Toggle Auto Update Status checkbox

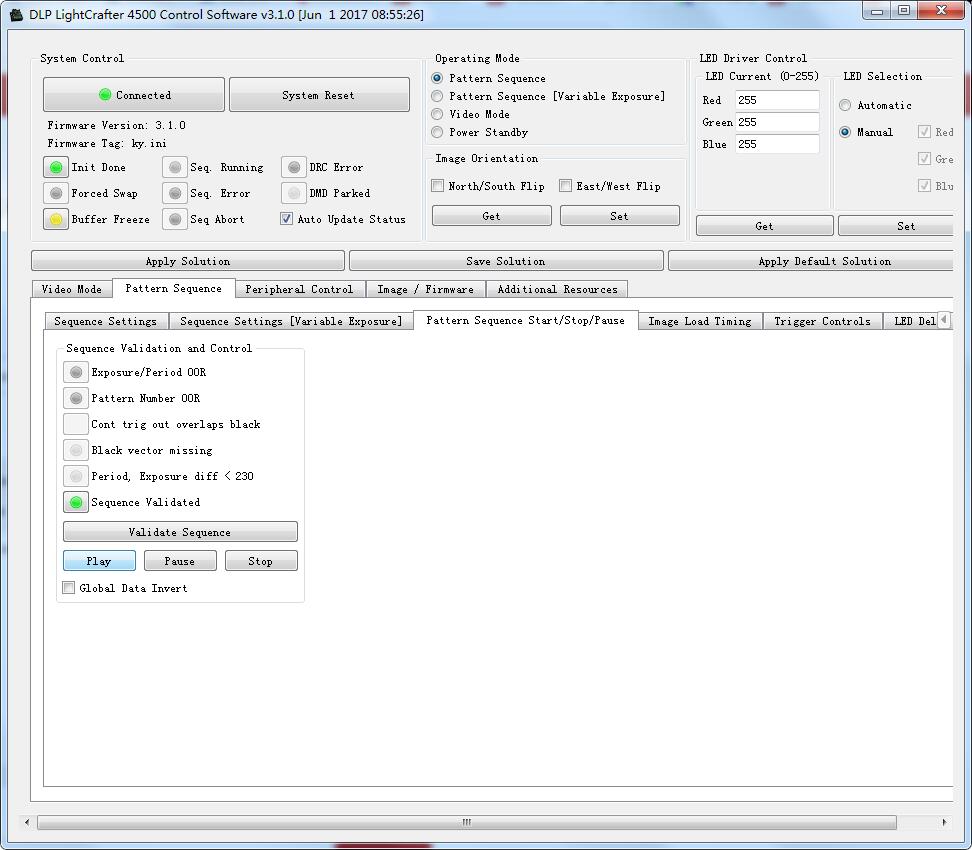pyautogui.click(x=286, y=219)
